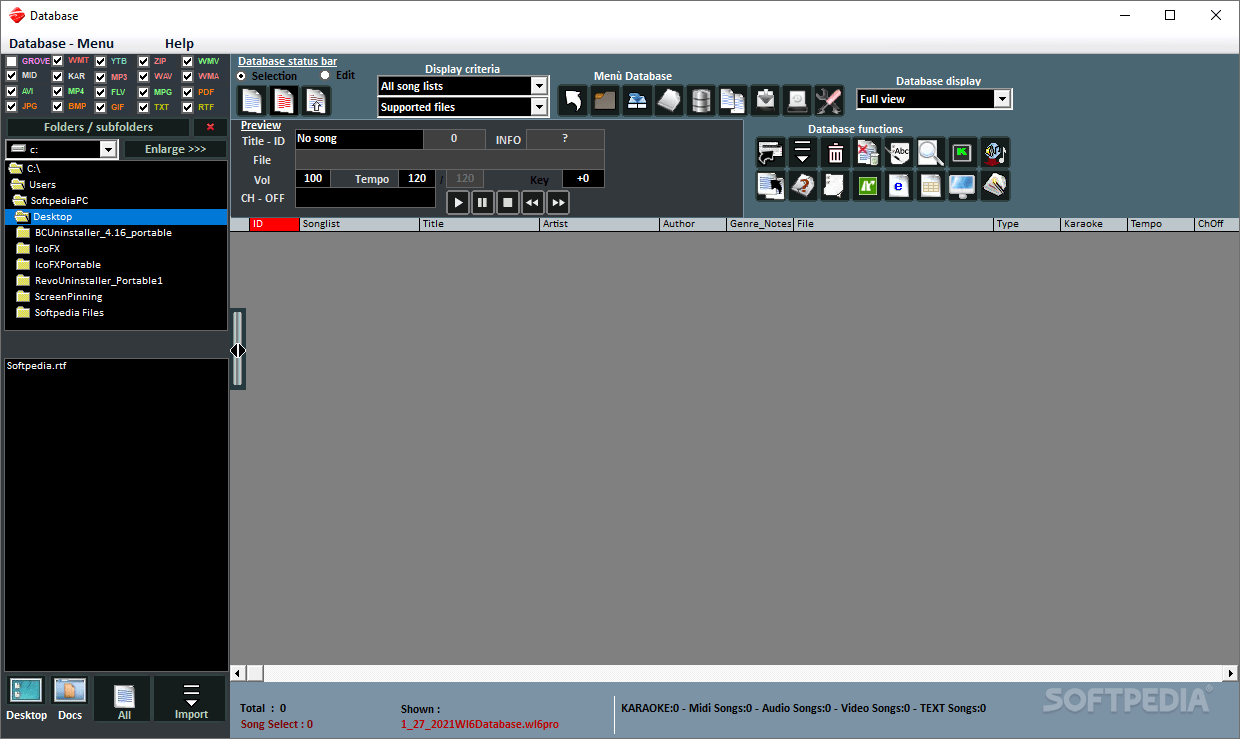The height and width of the screenshot is (739, 1240).
Task: Select the Edit radio button
Action: (324, 74)
